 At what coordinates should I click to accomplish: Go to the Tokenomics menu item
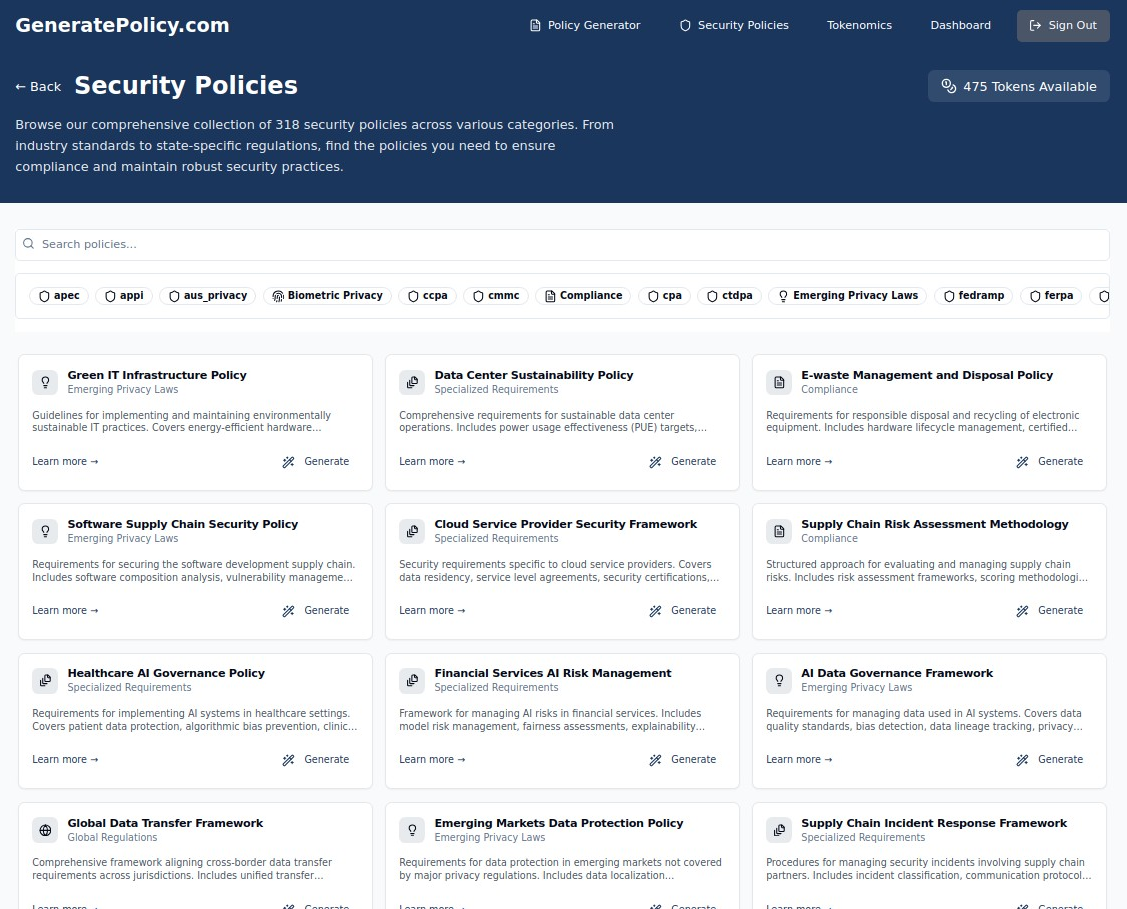tap(859, 26)
